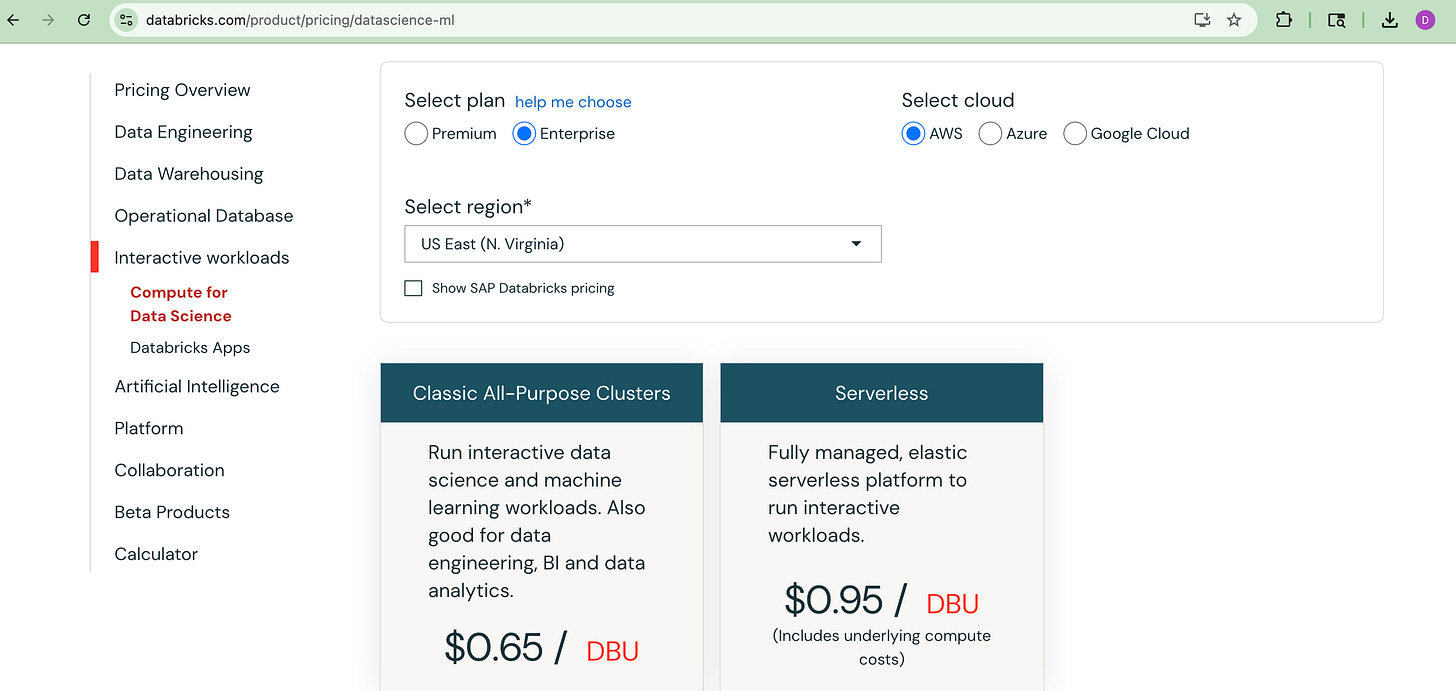Screen dimensions: 1456x691
Task: Open the profile avatar D
Action: point(1425,20)
